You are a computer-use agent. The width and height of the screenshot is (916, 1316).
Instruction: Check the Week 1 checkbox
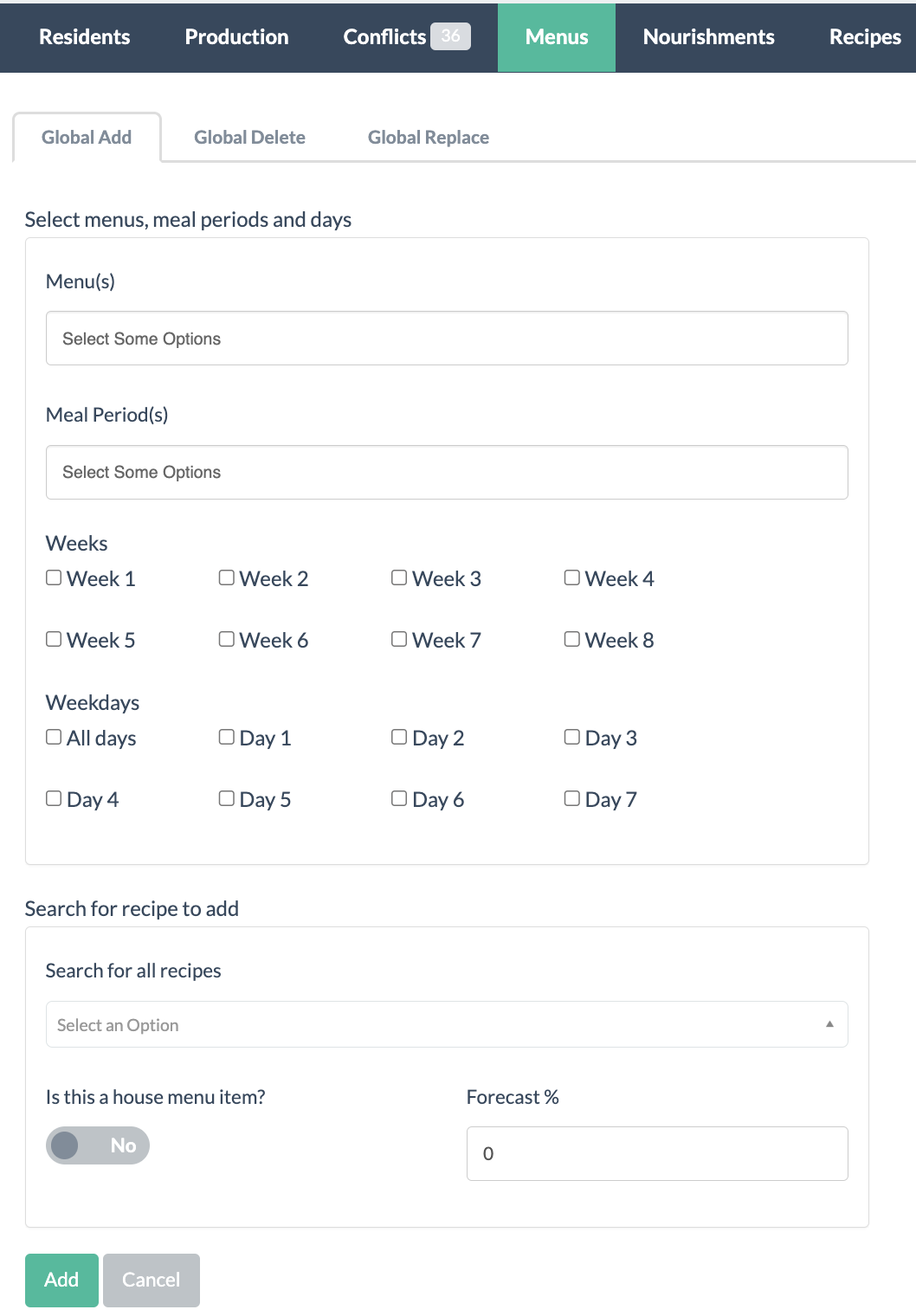[54, 577]
